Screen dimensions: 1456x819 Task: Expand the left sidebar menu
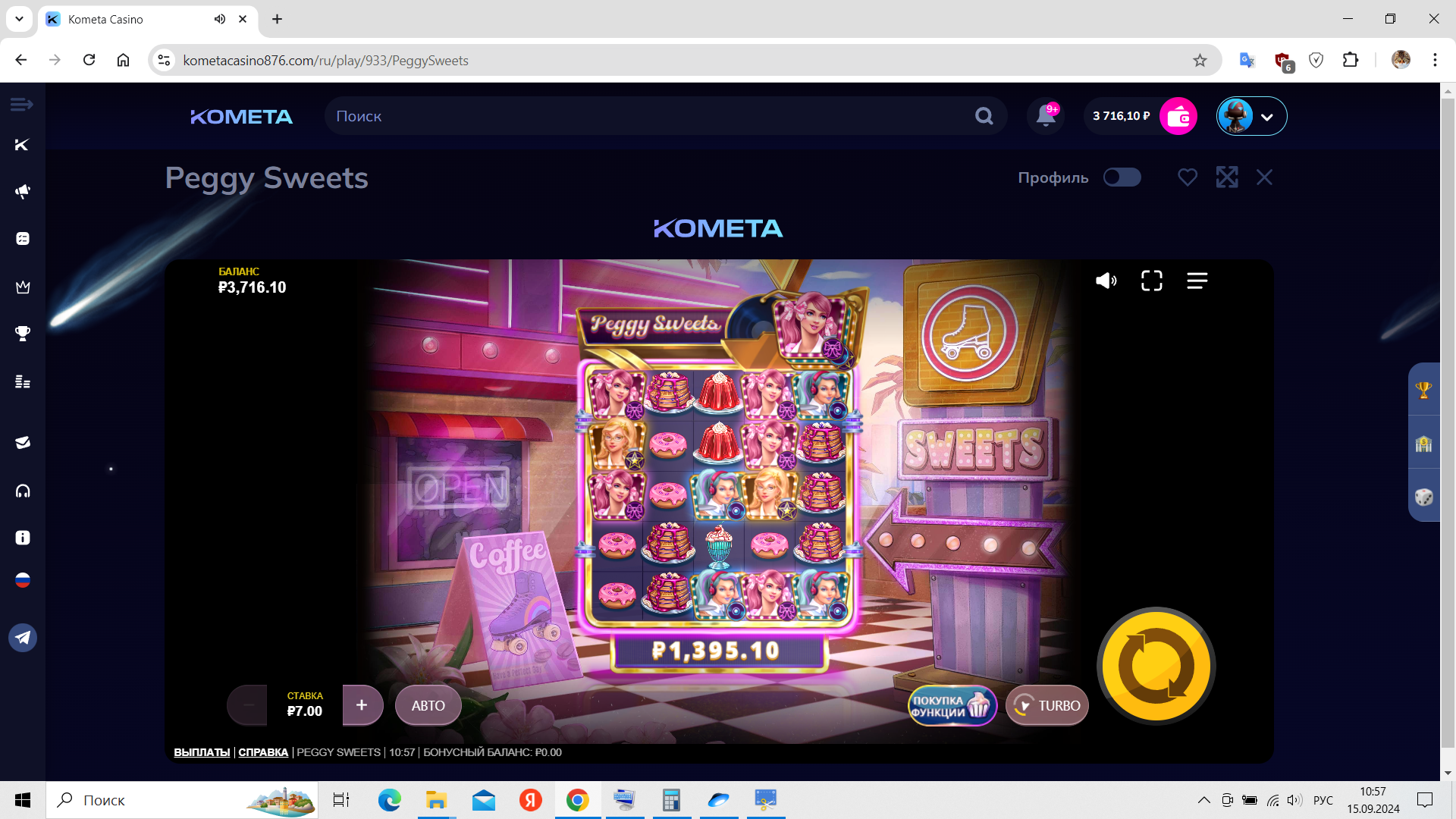[x=21, y=104]
